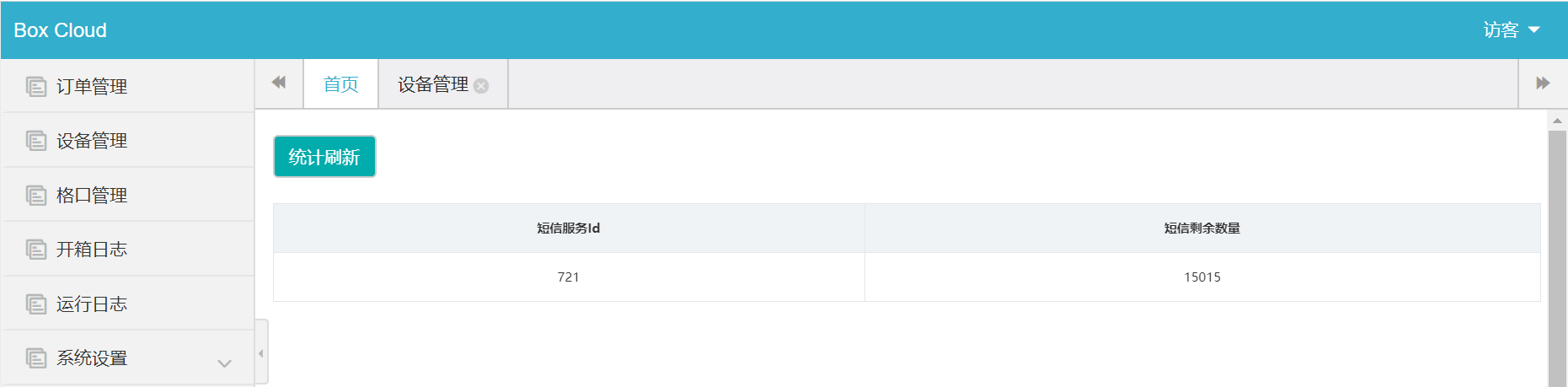Collapse the sidebar with the handle arrow

point(261,353)
